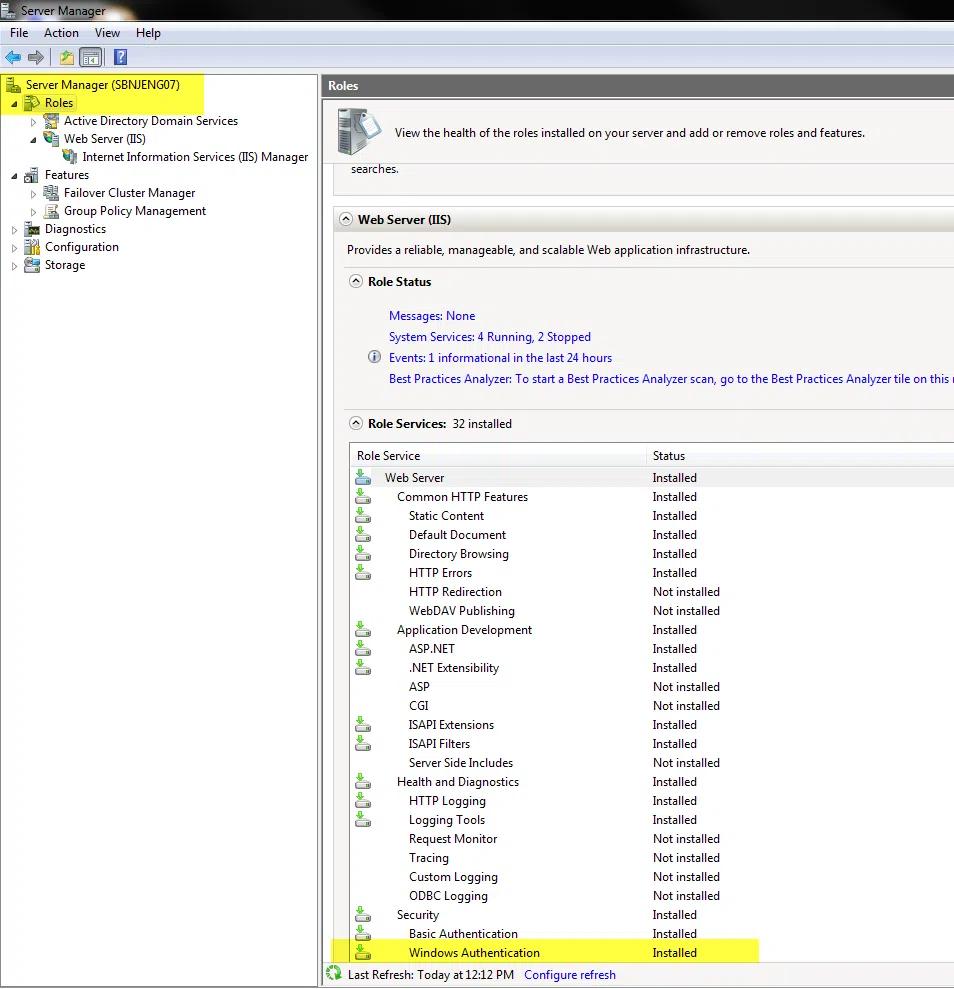Click the Server Manager root node icon
Screen dimensions: 954x989
click(13, 85)
